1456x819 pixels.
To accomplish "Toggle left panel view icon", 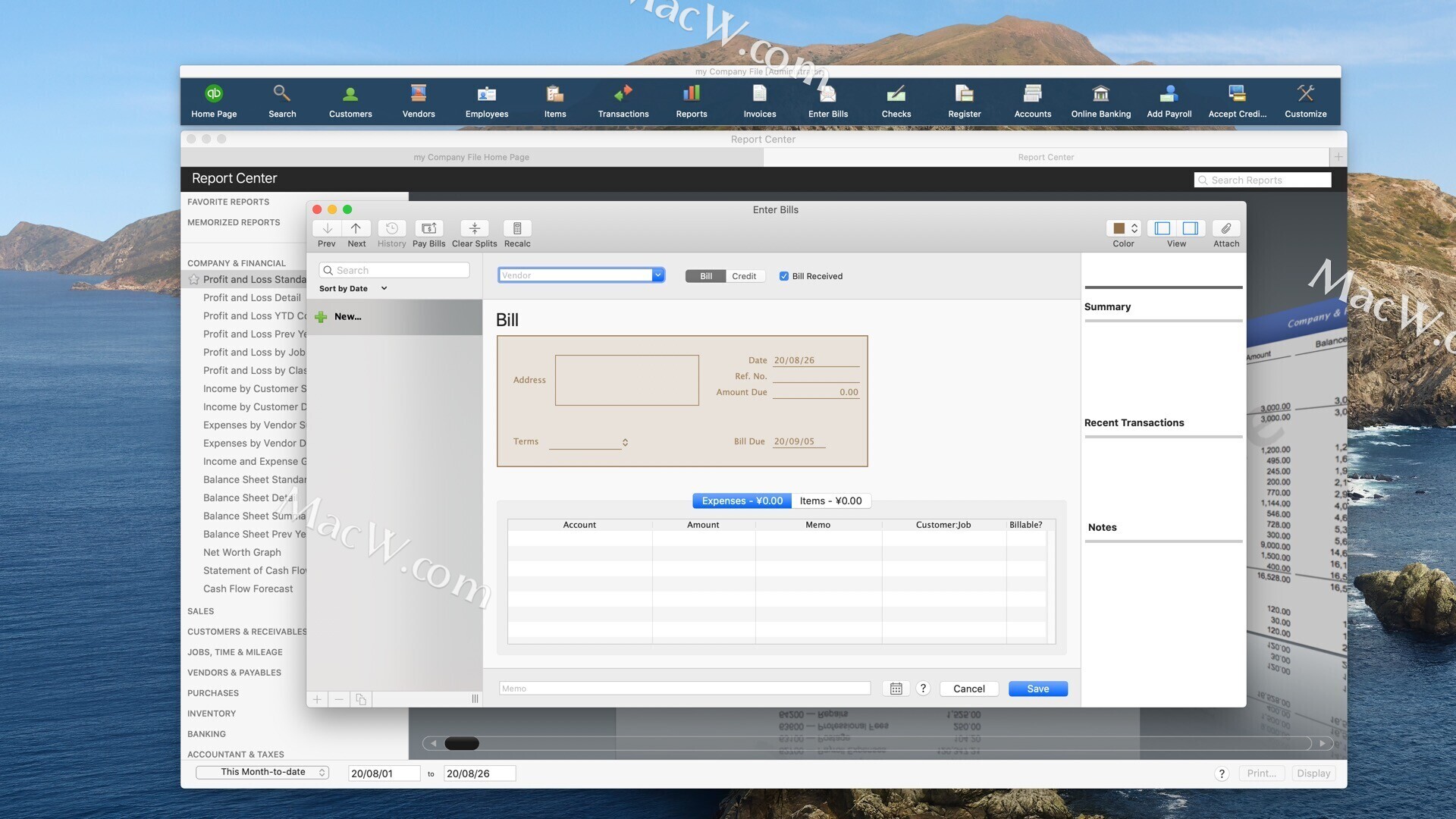I will coord(1163,229).
